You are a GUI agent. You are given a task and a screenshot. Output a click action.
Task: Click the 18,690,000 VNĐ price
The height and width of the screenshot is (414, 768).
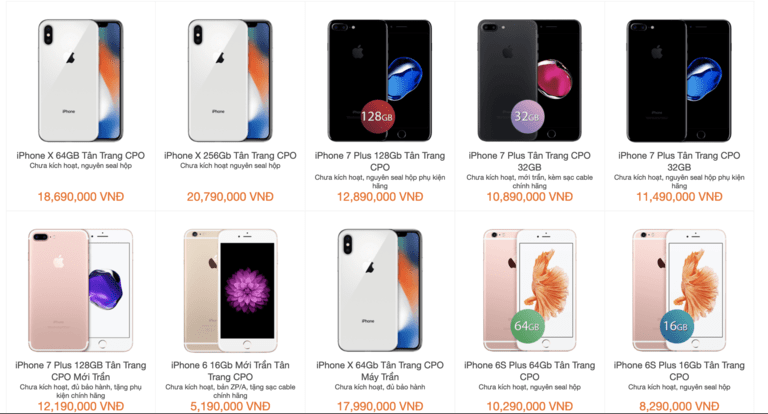click(x=81, y=196)
